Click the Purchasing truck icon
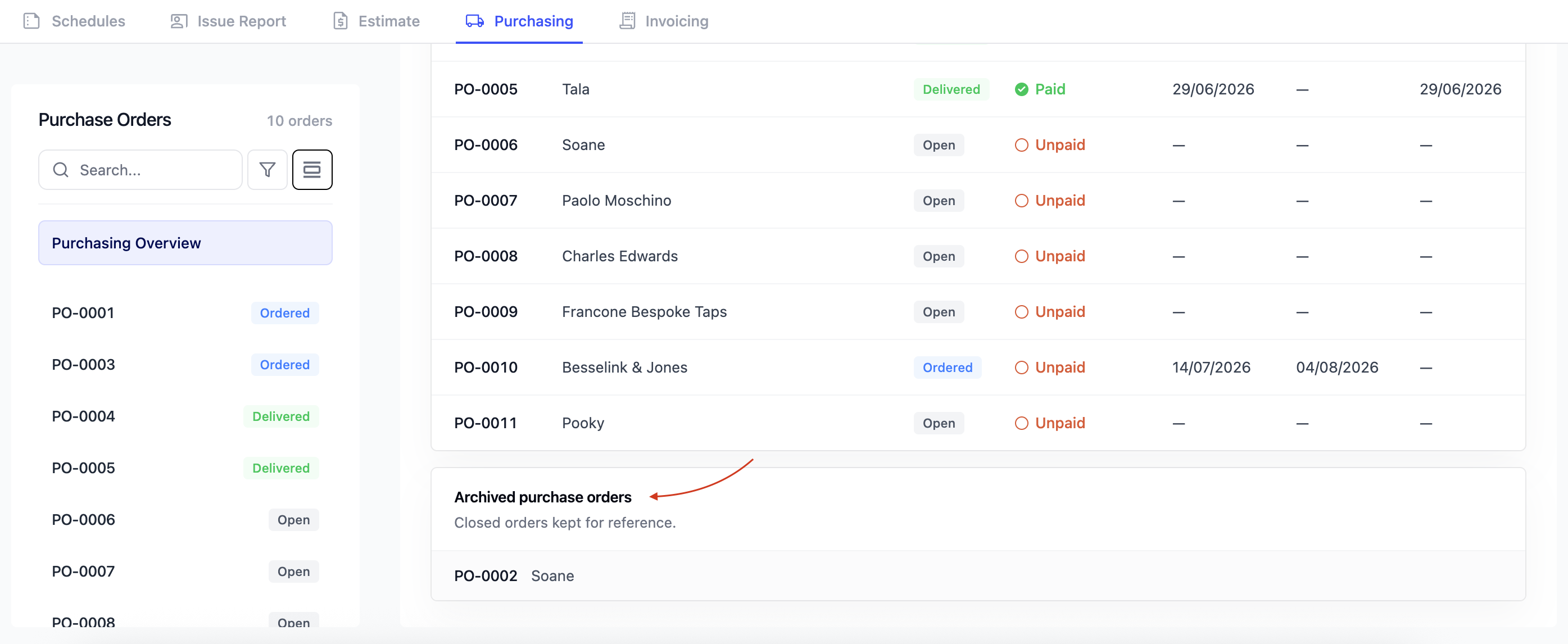 tap(475, 21)
